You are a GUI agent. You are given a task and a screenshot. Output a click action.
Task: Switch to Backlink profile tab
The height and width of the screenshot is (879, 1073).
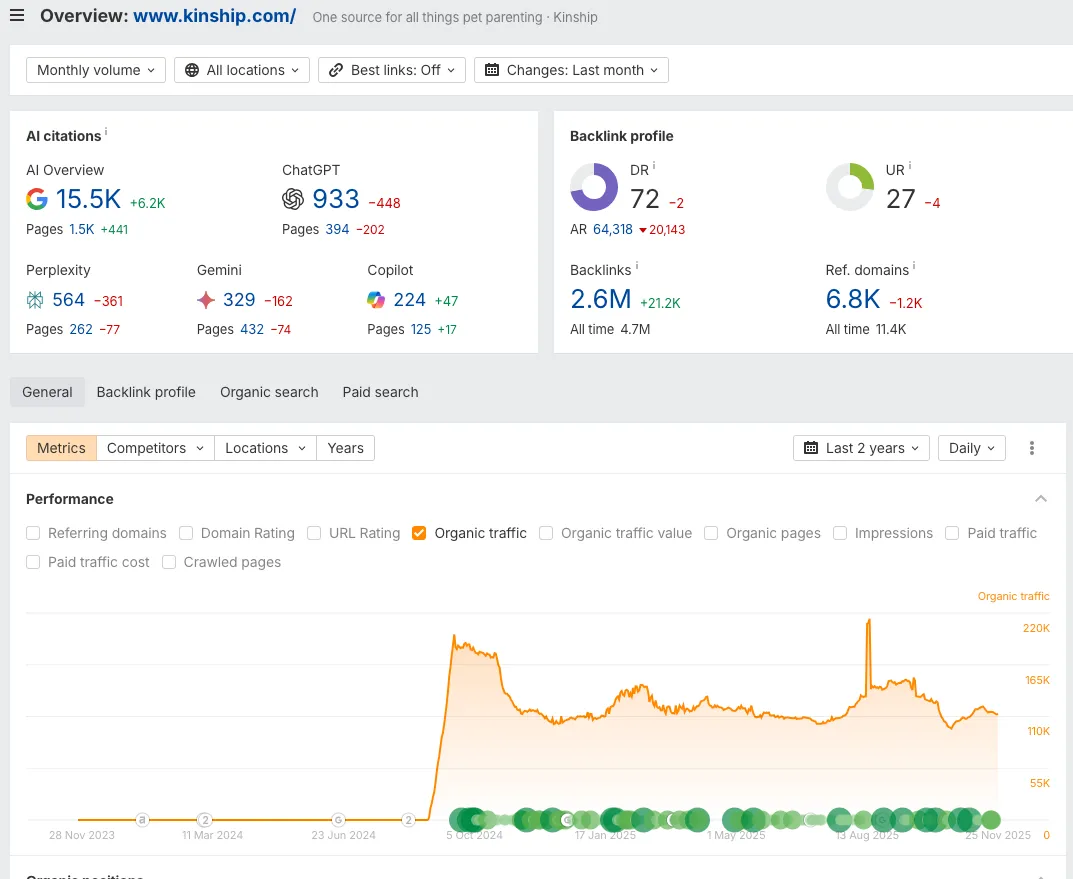tap(146, 392)
